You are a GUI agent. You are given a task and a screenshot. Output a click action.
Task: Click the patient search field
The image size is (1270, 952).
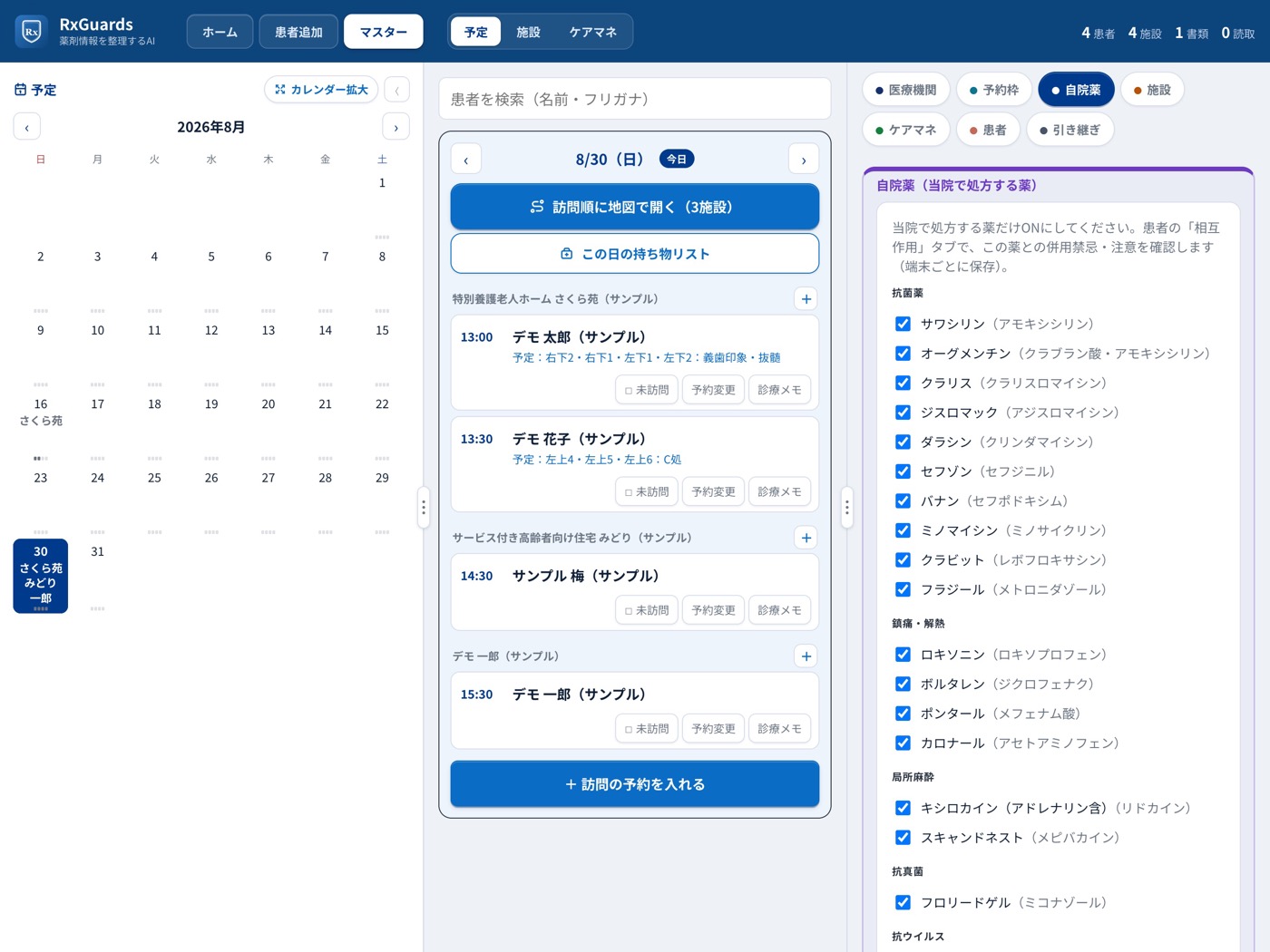(x=635, y=99)
